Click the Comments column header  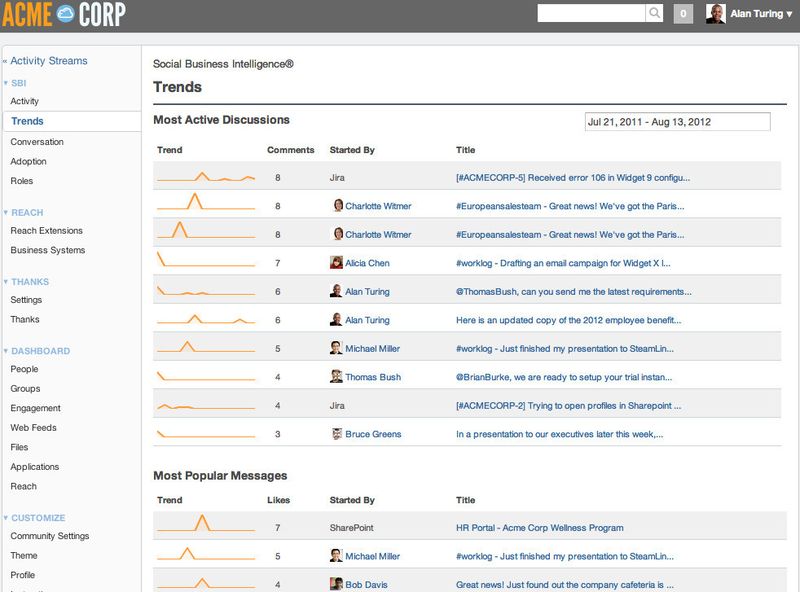click(x=290, y=150)
